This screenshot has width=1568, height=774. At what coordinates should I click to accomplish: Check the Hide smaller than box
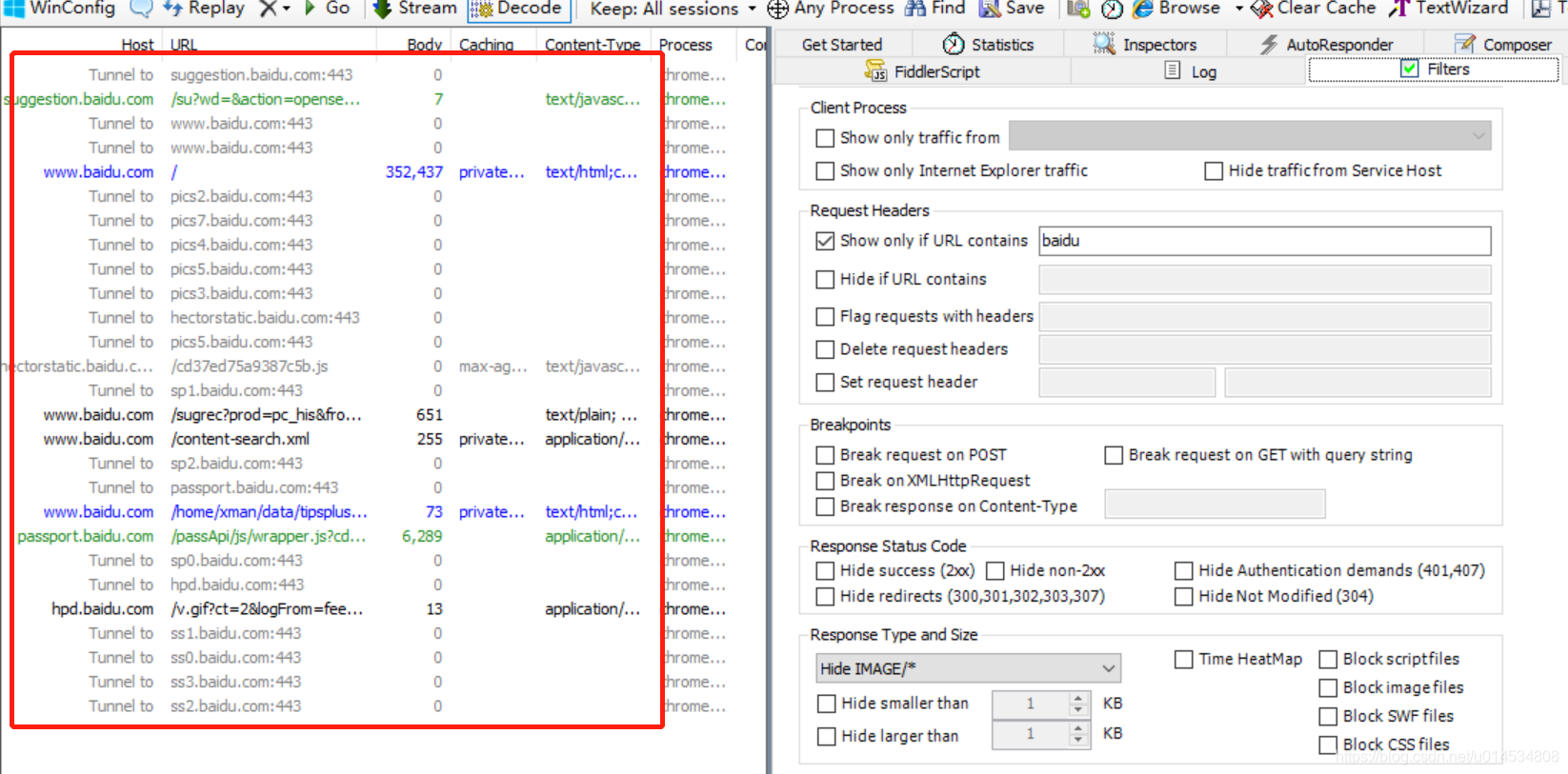827,705
